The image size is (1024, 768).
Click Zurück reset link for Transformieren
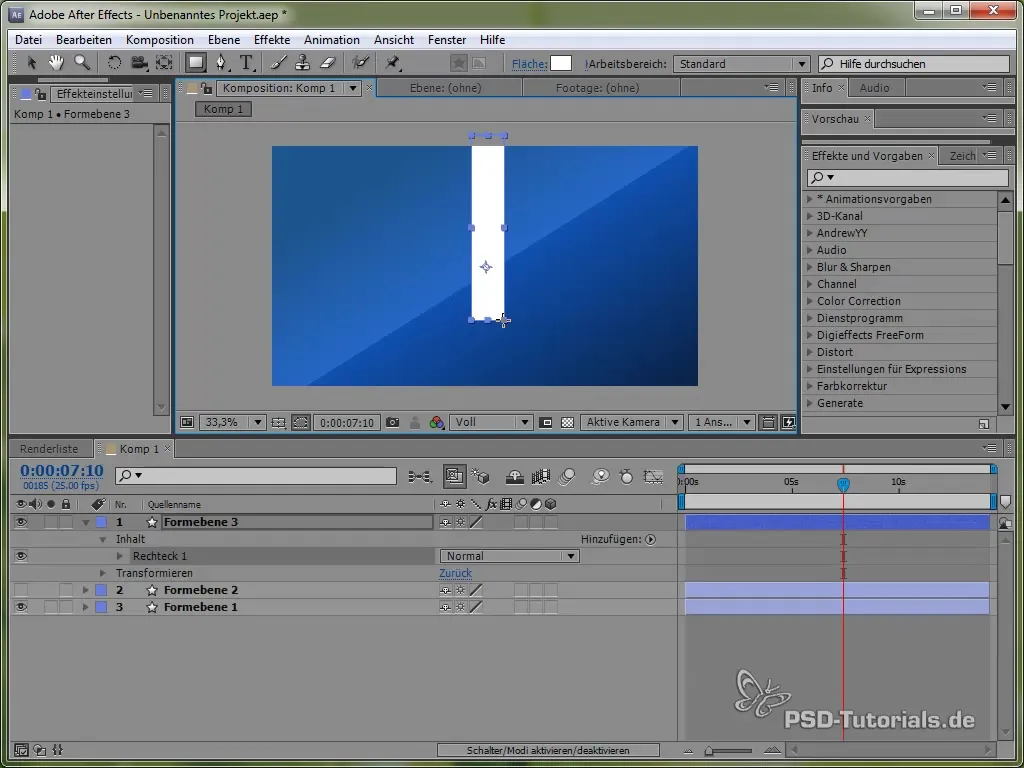pos(455,573)
